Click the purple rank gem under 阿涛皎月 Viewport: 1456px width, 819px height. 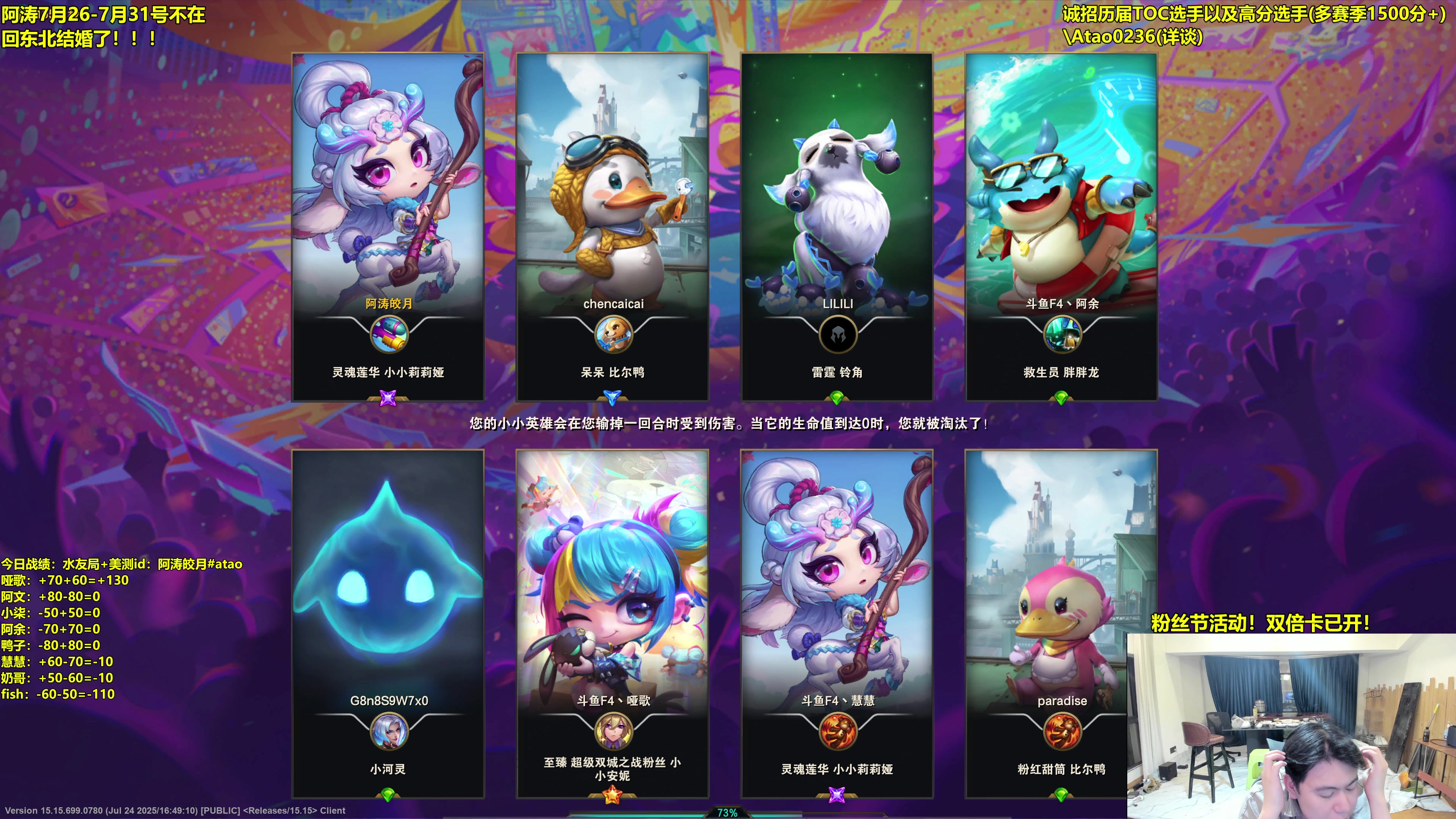pos(388,398)
